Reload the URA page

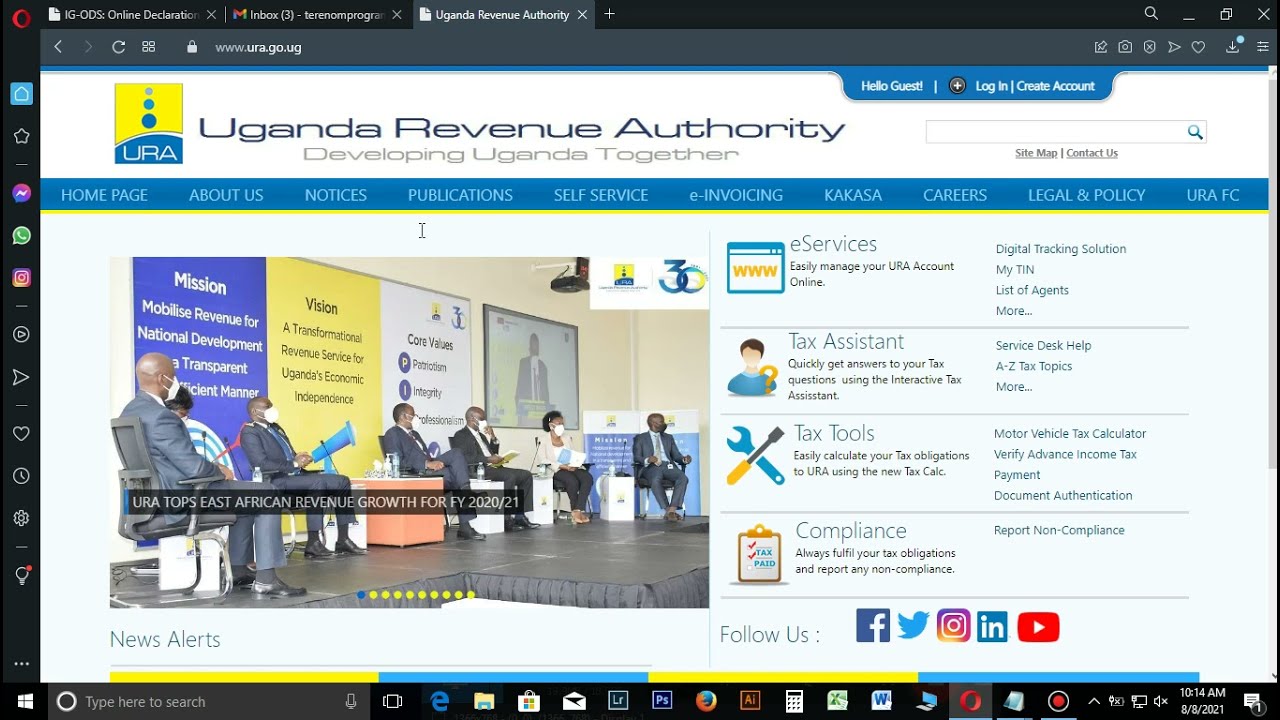tap(118, 47)
